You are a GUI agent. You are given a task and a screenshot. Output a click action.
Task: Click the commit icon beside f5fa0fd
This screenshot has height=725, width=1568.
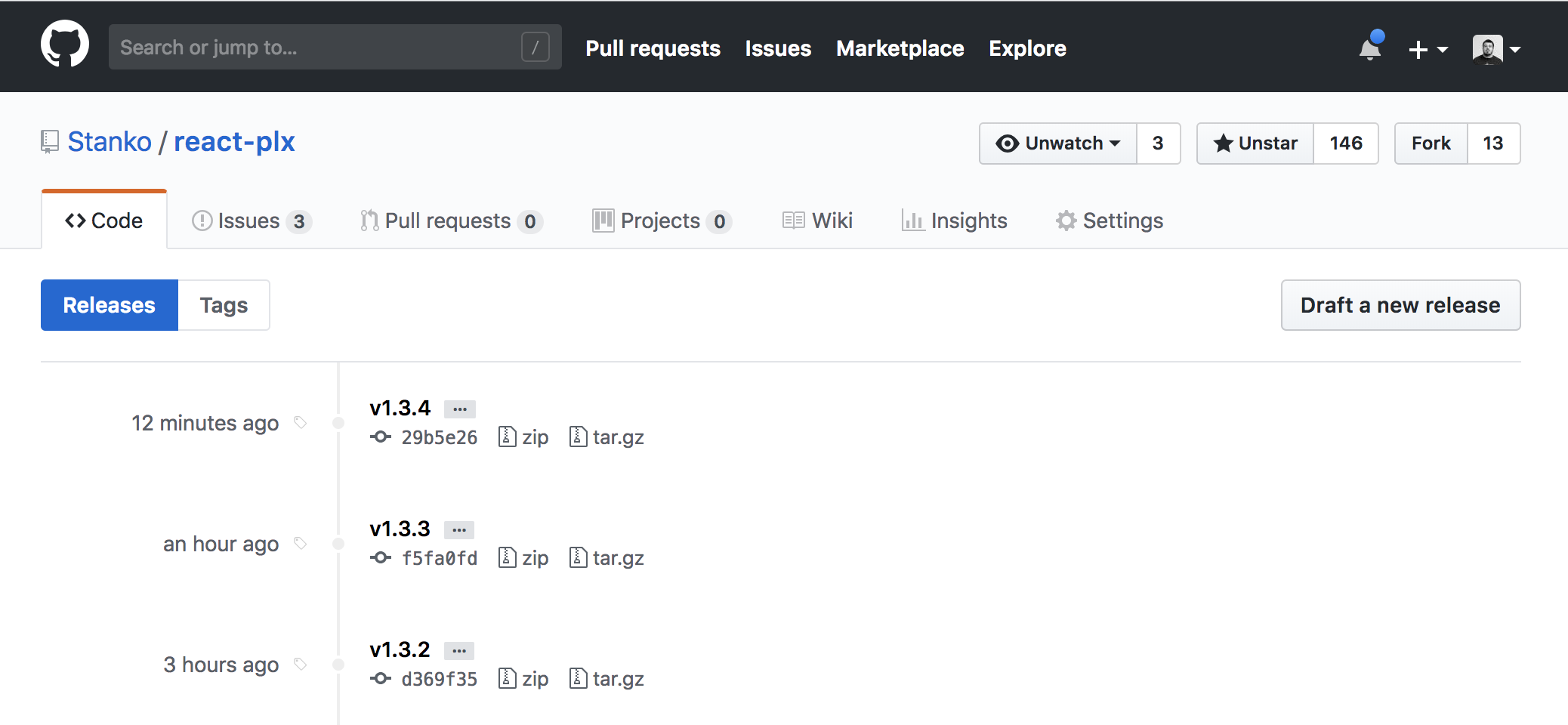point(381,557)
